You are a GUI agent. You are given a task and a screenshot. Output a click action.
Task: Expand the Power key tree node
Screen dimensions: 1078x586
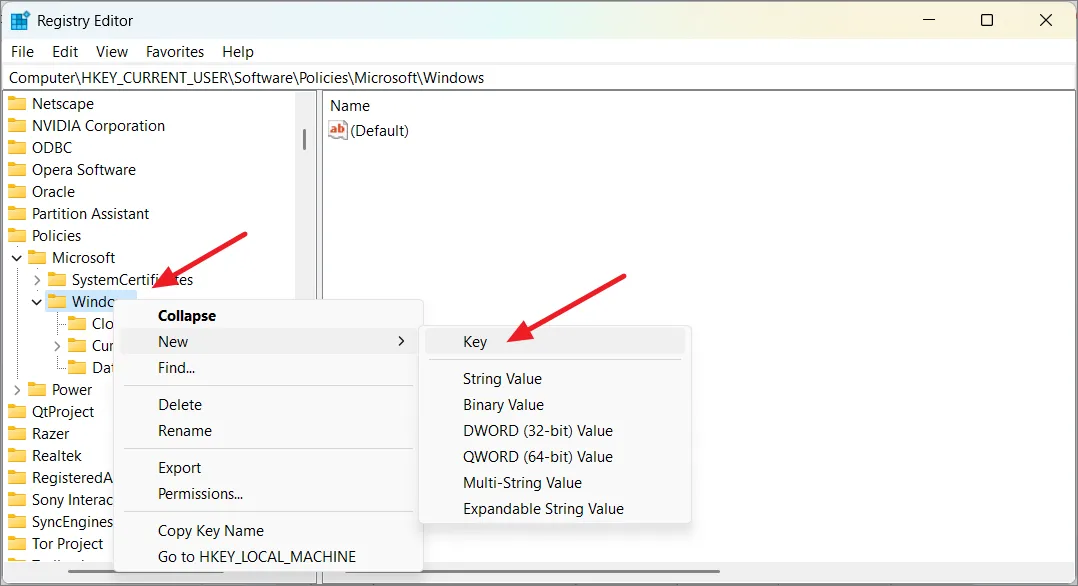(17, 390)
